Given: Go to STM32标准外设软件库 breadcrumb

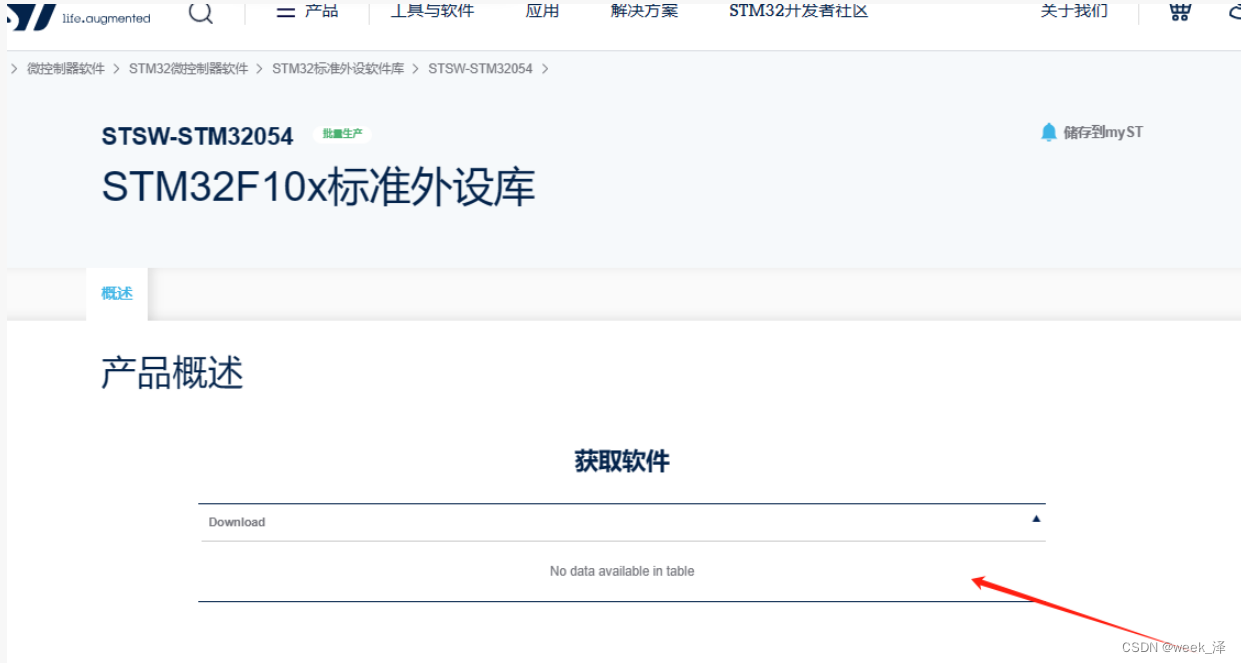Looking at the screenshot, I should click(338, 69).
